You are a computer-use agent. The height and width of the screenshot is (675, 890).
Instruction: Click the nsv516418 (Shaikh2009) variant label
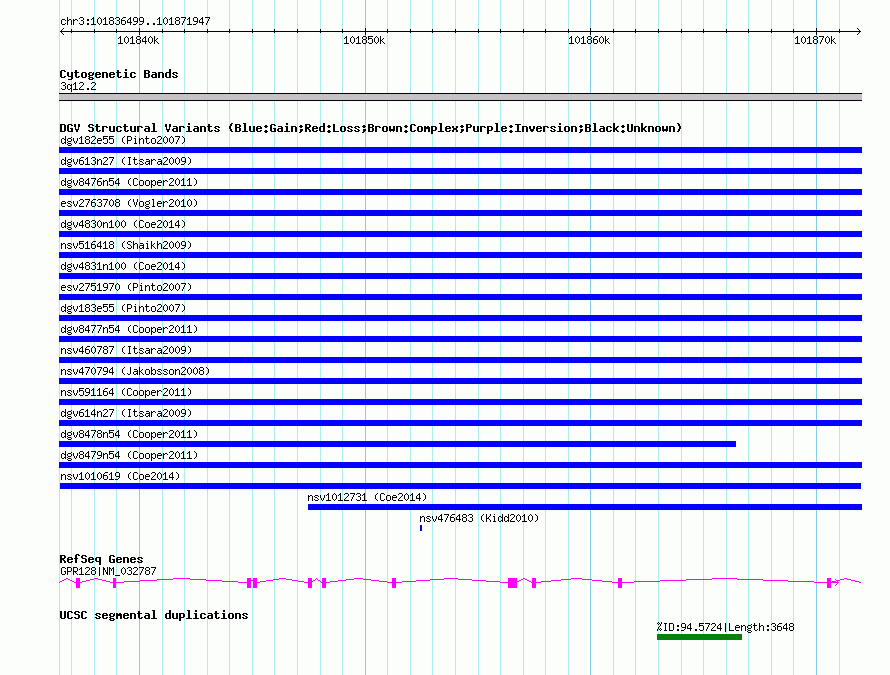pos(126,245)
